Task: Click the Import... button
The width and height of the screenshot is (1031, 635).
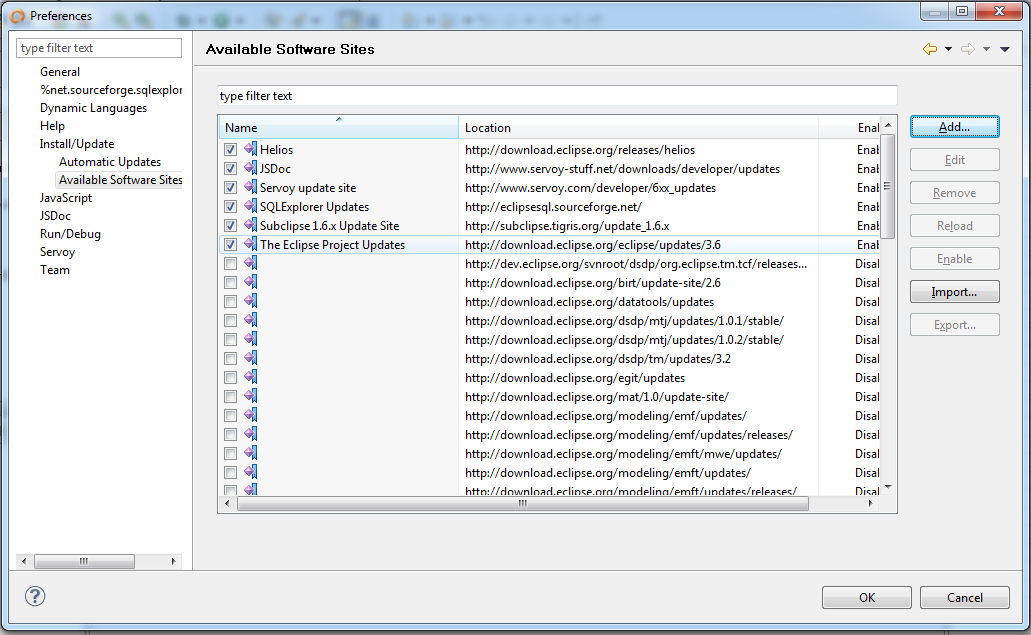Action: click(955, 292)
